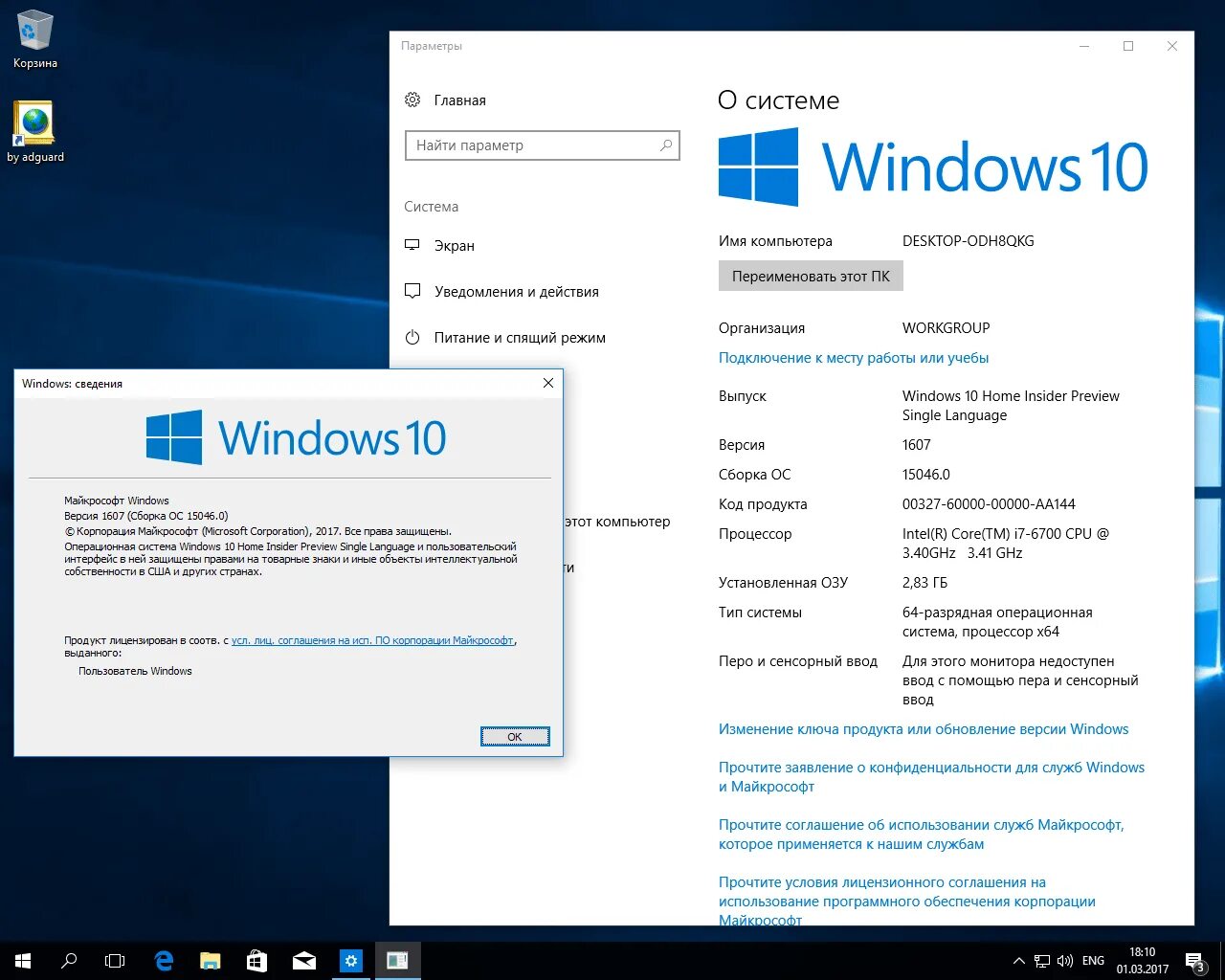Open the Mail app from taskbar
This screenshot has width=1225, height=980.
point(303,961)
